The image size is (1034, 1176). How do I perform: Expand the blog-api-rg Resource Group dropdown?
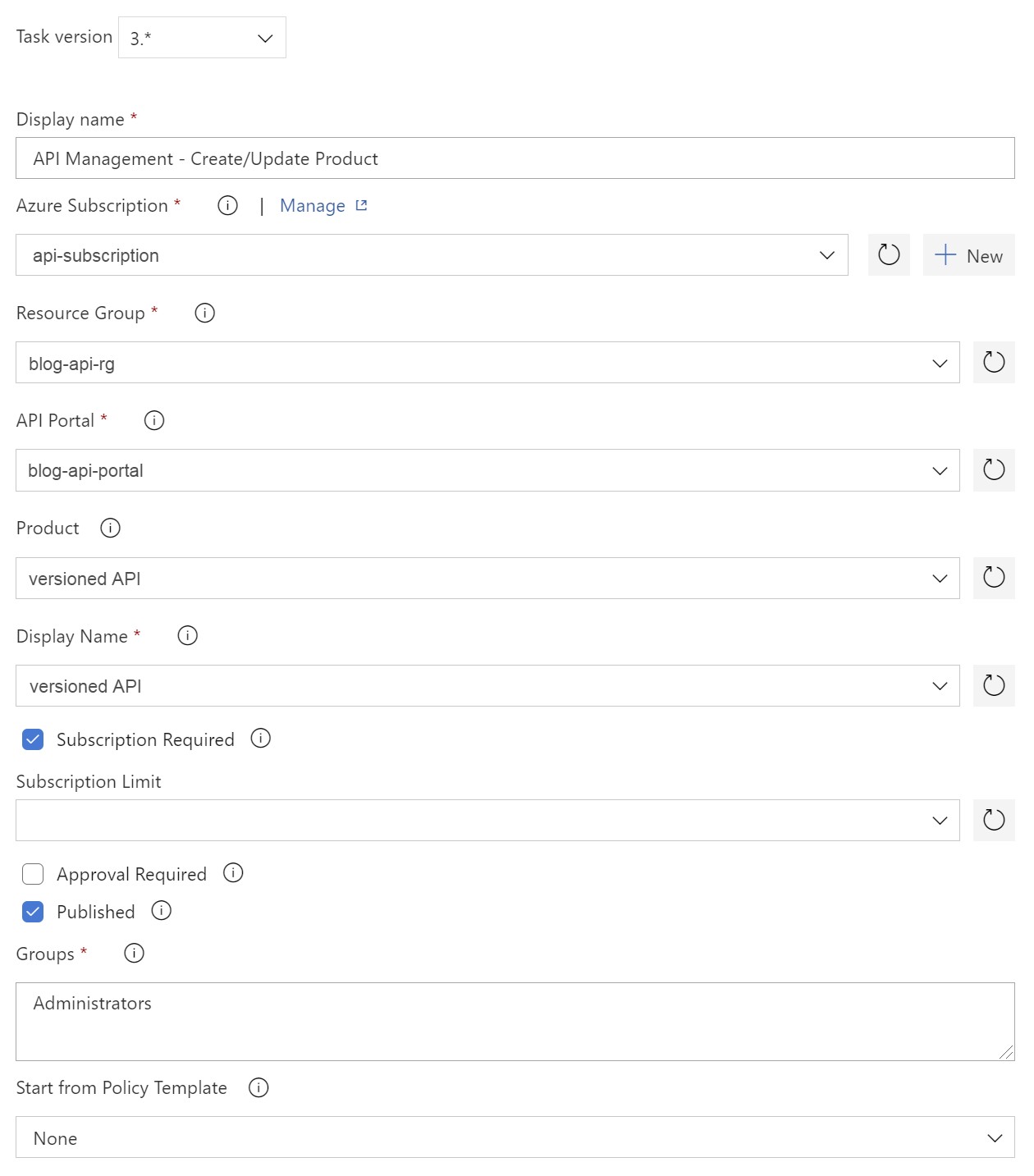(487, 363)
